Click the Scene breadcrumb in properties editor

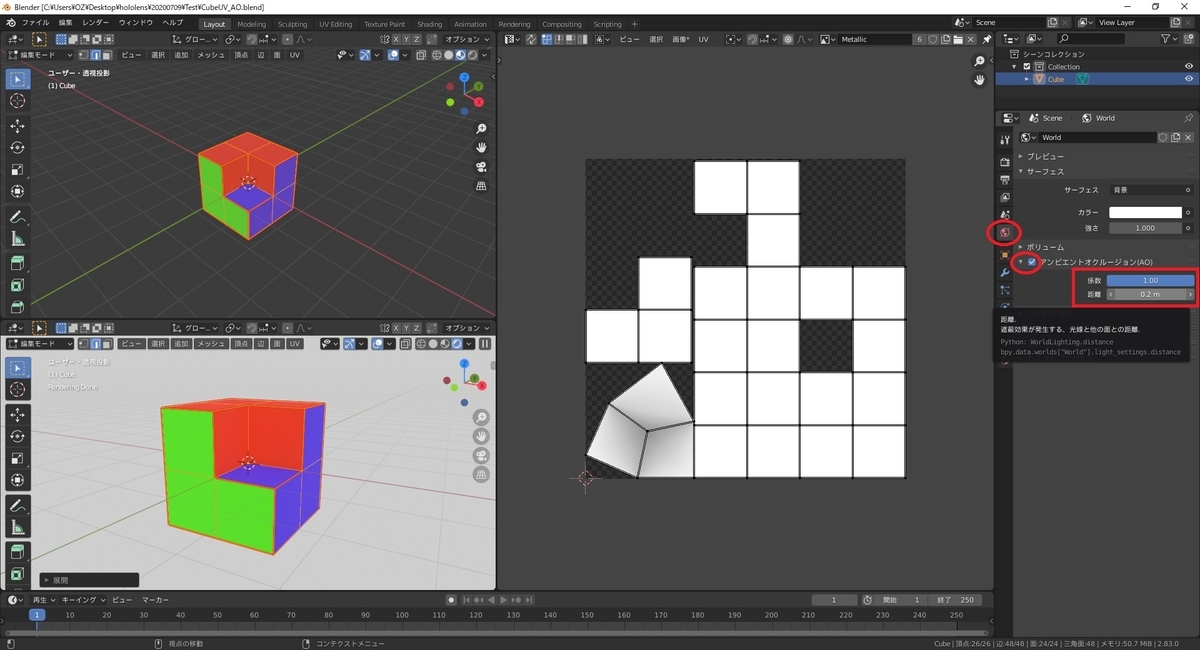(1045, 118)
